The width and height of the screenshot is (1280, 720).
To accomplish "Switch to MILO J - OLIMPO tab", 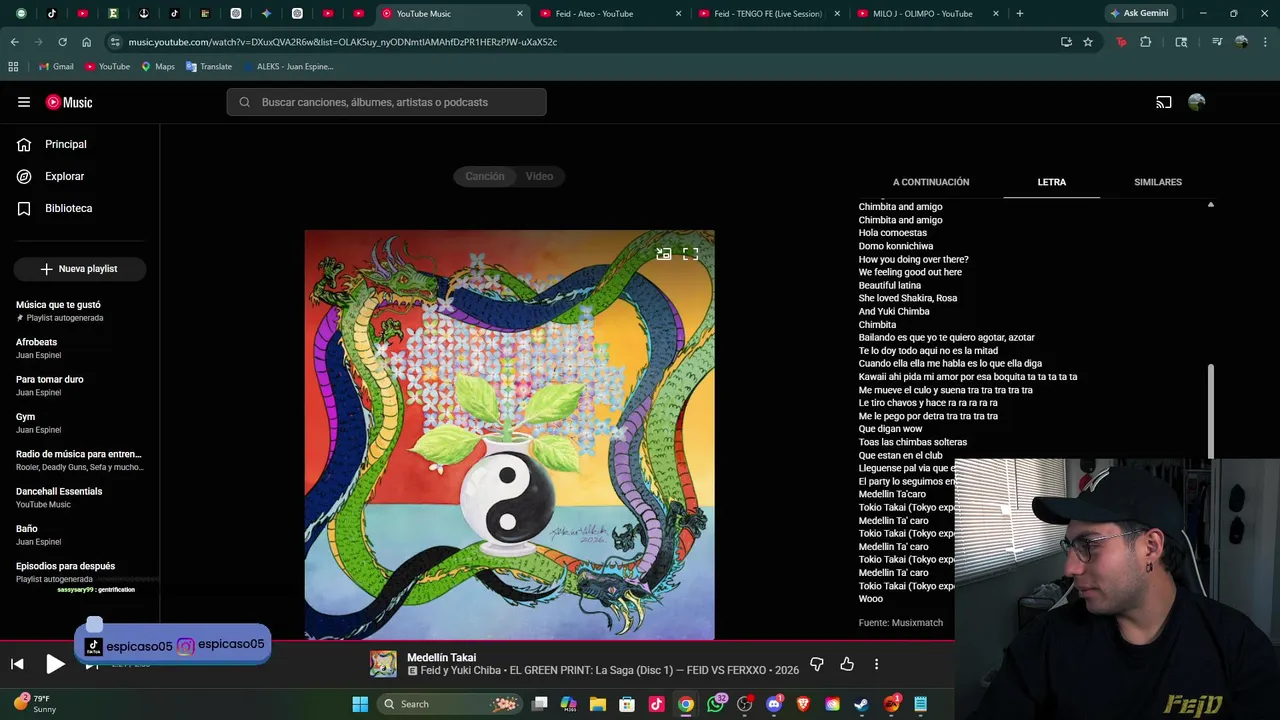I will pos(926,14).
